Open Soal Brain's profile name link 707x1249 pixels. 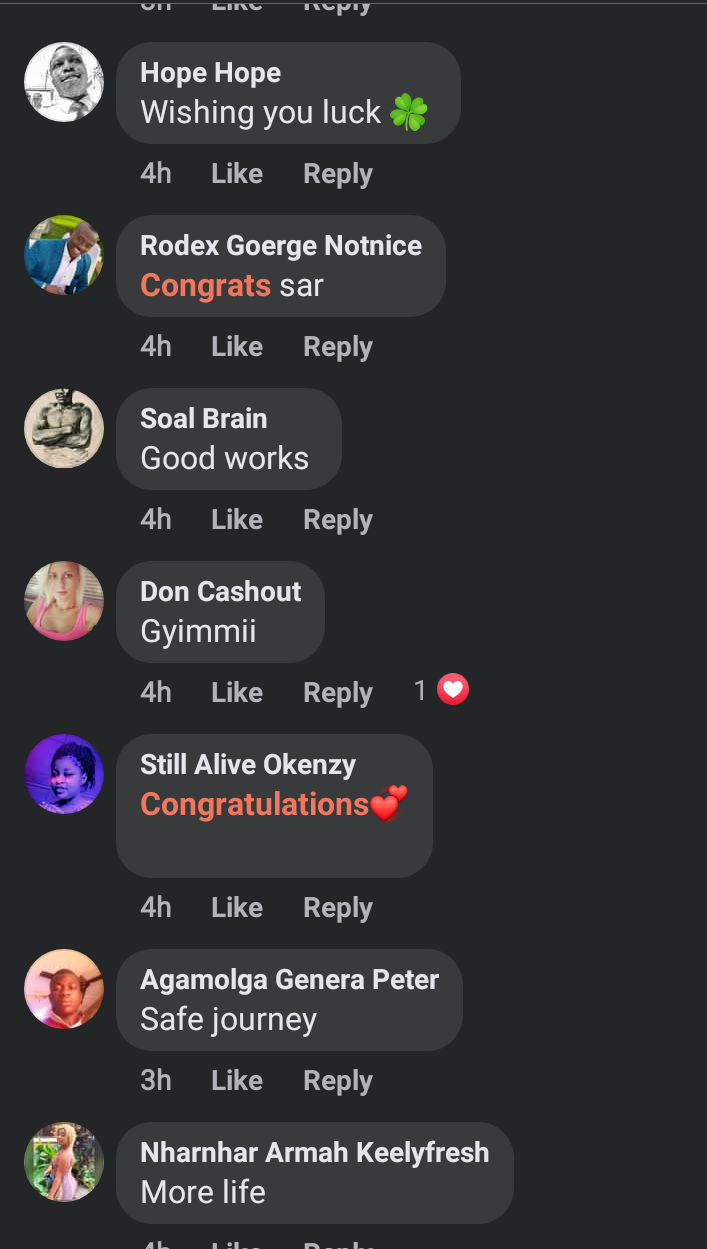pyautogui.click(x=204, y=419)
